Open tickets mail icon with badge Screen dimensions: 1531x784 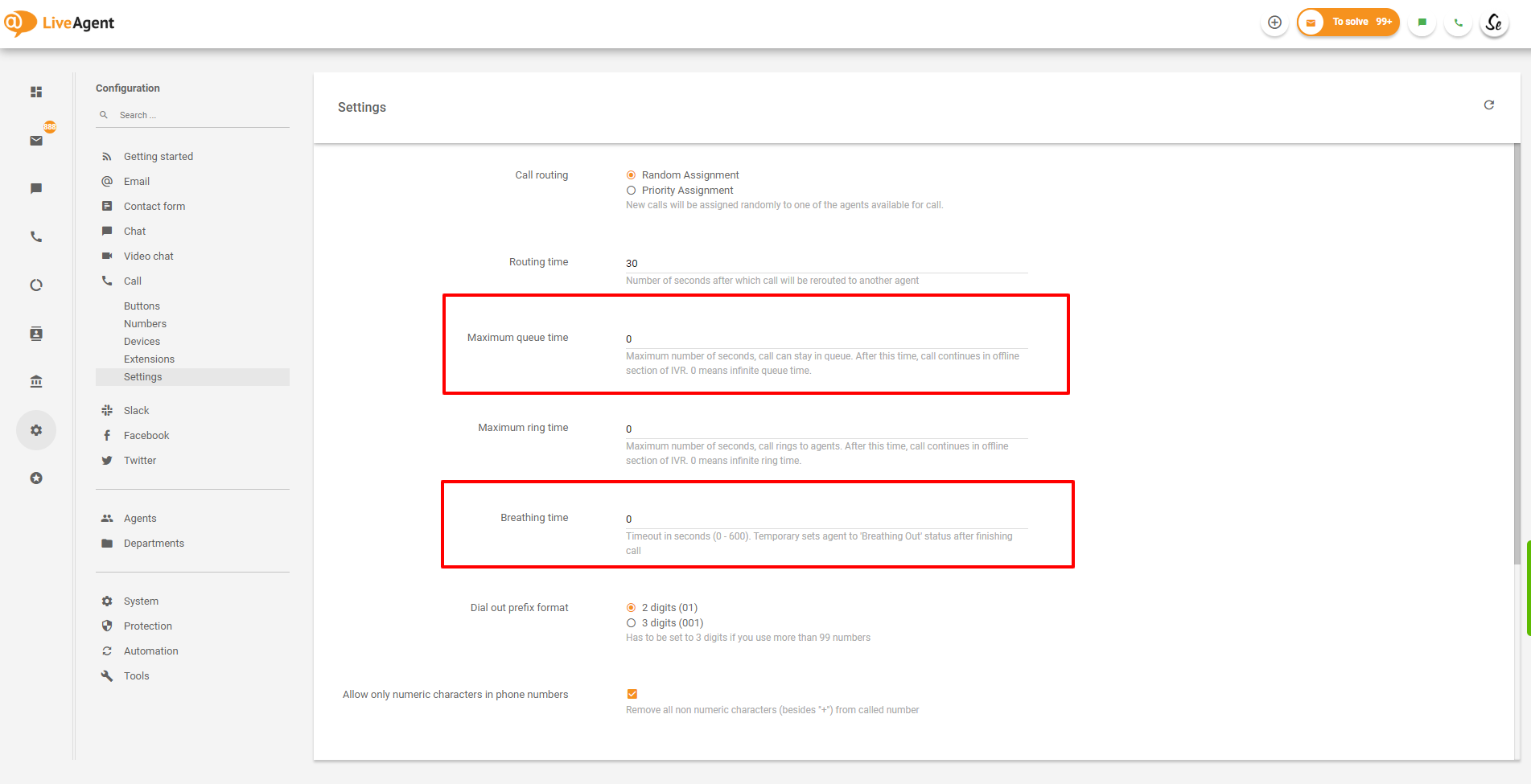tap(36, 141)
